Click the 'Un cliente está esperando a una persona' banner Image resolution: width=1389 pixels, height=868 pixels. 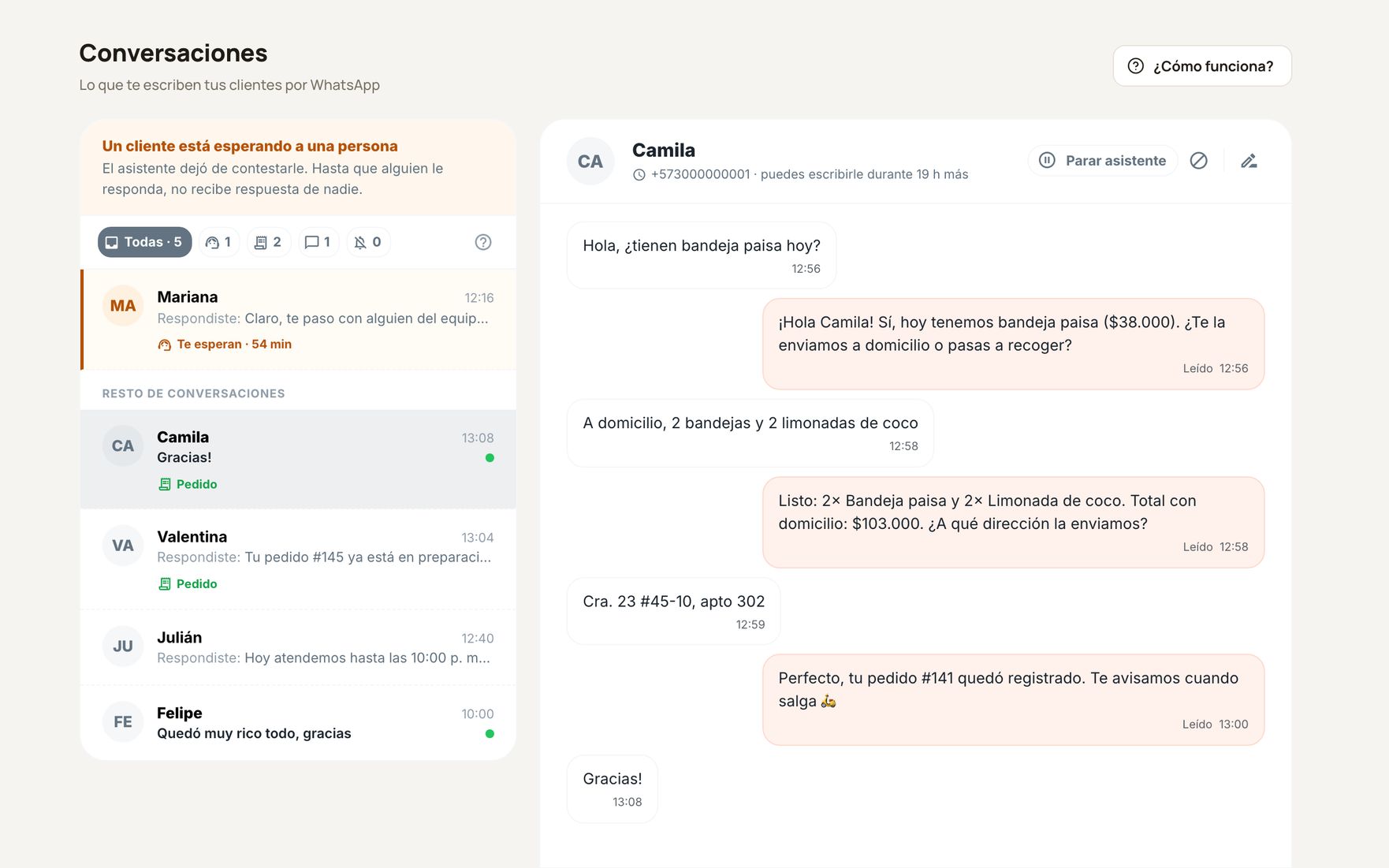[299, 167]
